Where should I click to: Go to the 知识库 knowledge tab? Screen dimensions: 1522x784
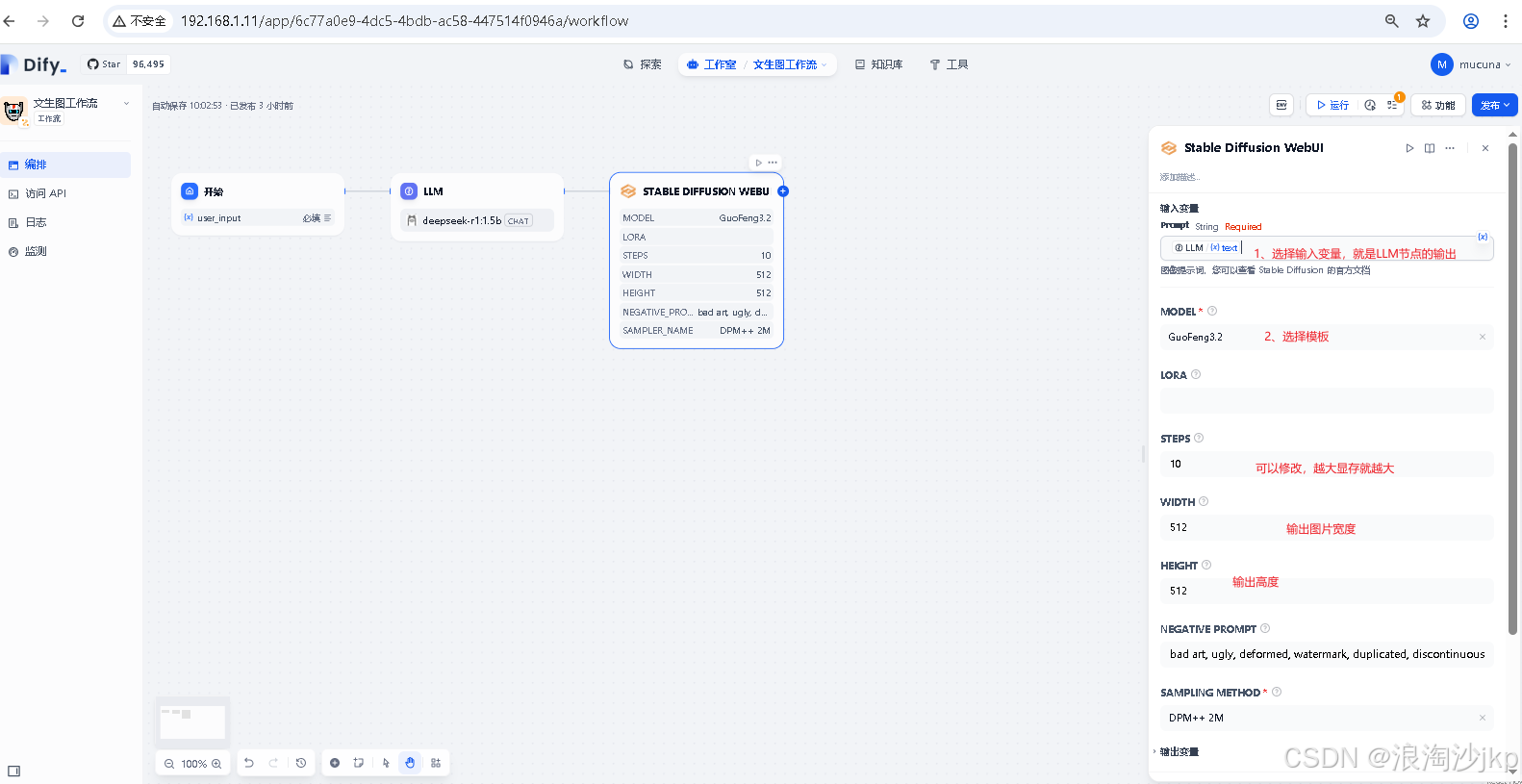(878, 64)
